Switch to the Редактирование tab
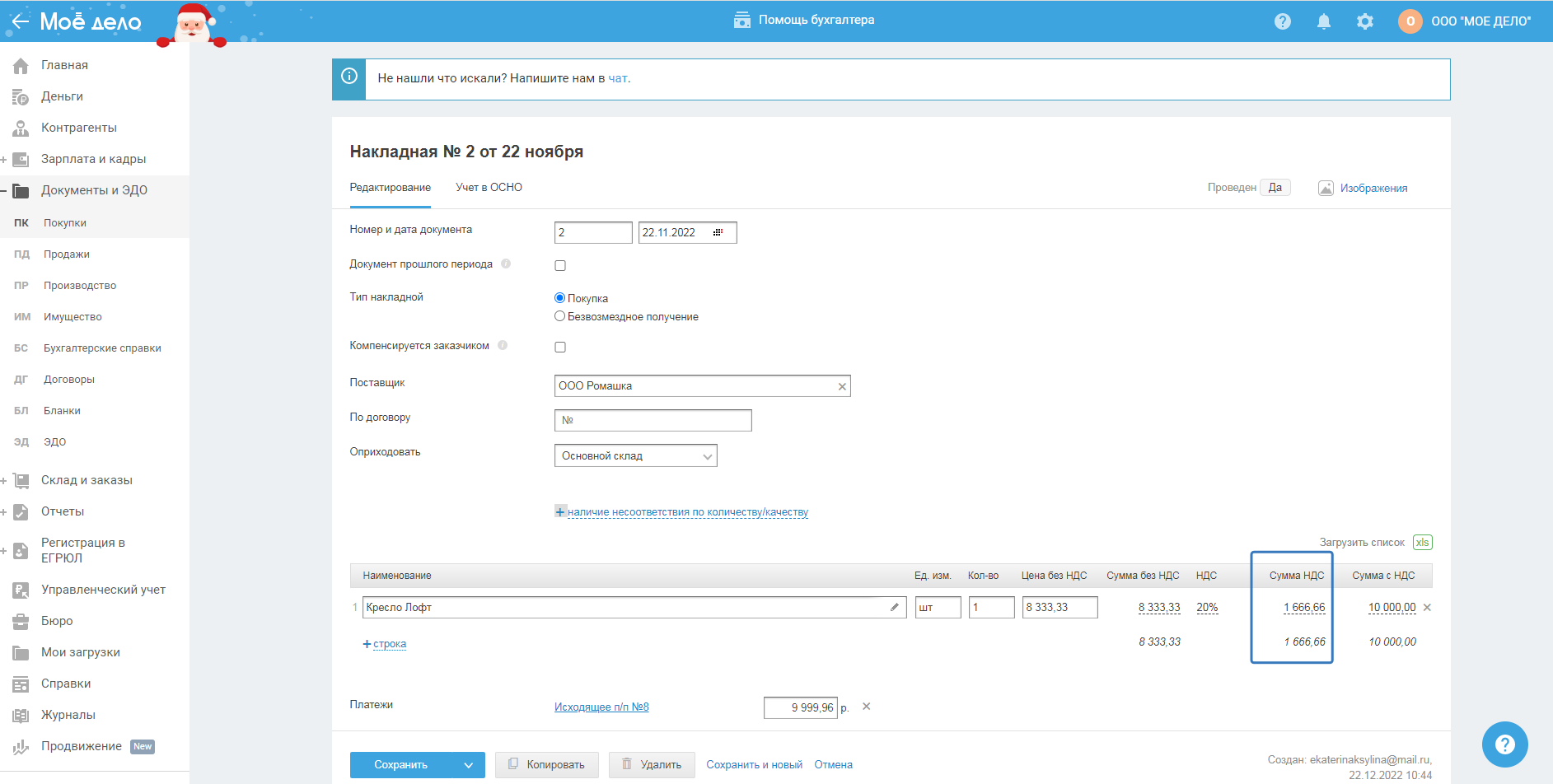1553x784 pixels. coord(391,188)
